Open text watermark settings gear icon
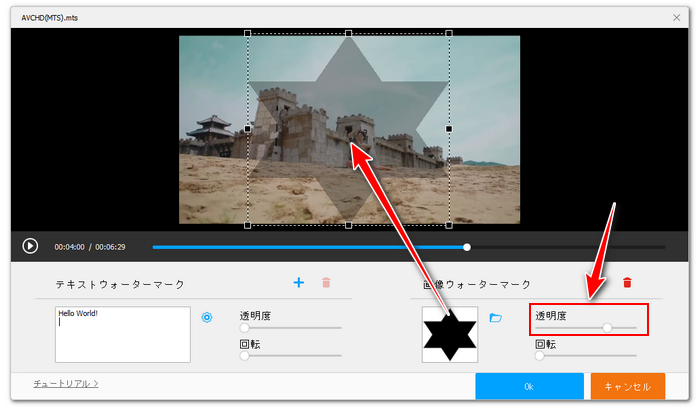This screenshot has width=700, height=407. [207, 317]
